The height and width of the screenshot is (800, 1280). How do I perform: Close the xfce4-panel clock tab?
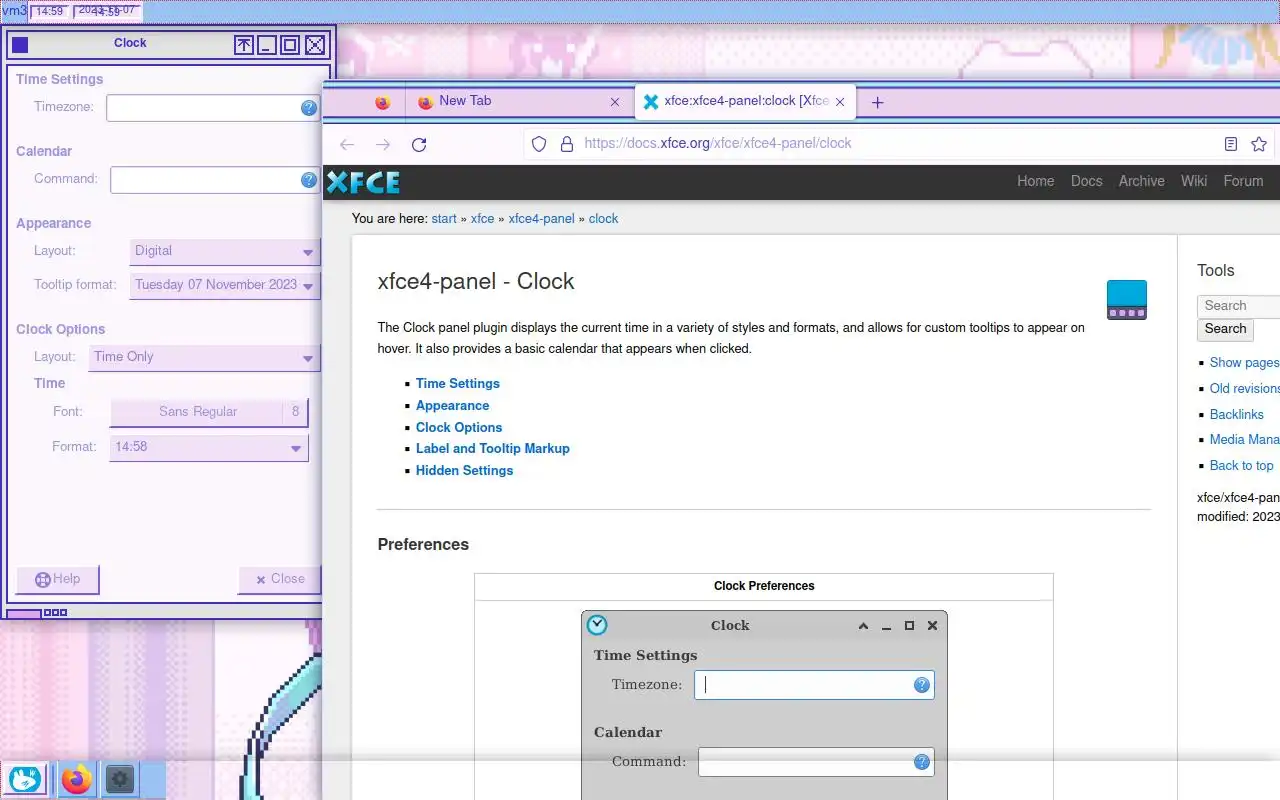click(x=840, y=102)
